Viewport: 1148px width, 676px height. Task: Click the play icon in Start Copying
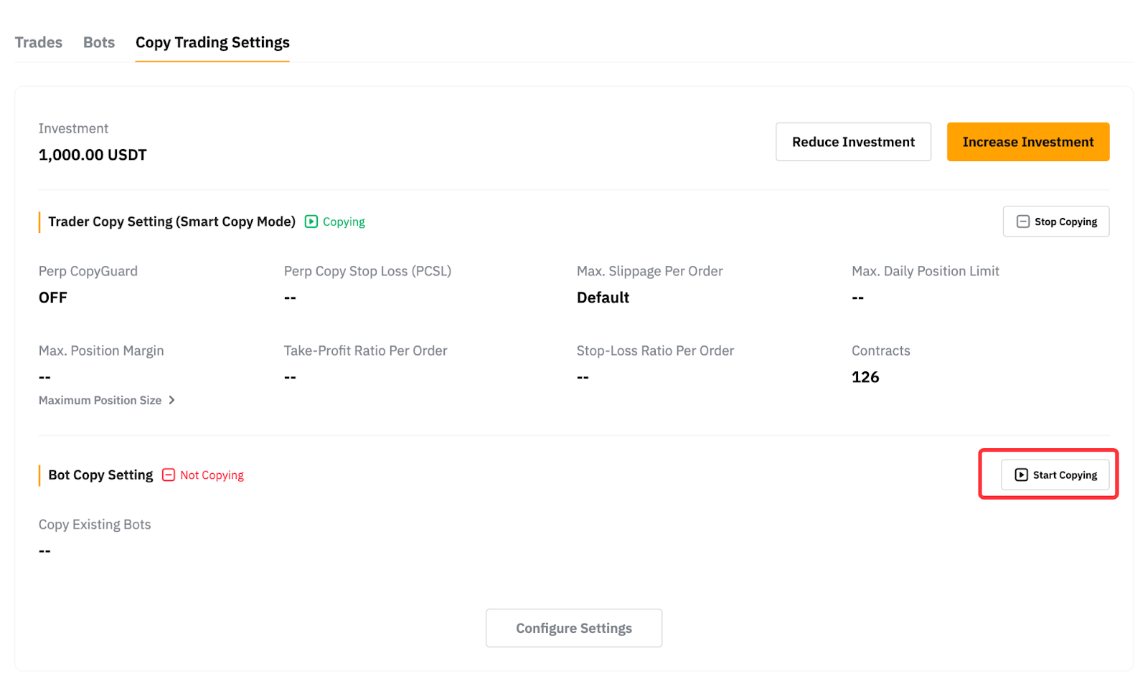pos(1021,475)
